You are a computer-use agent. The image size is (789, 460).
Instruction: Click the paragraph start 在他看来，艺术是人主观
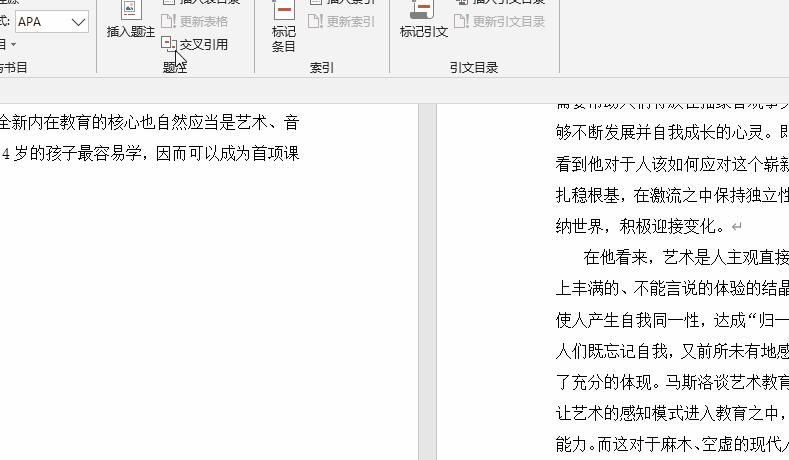686,258
